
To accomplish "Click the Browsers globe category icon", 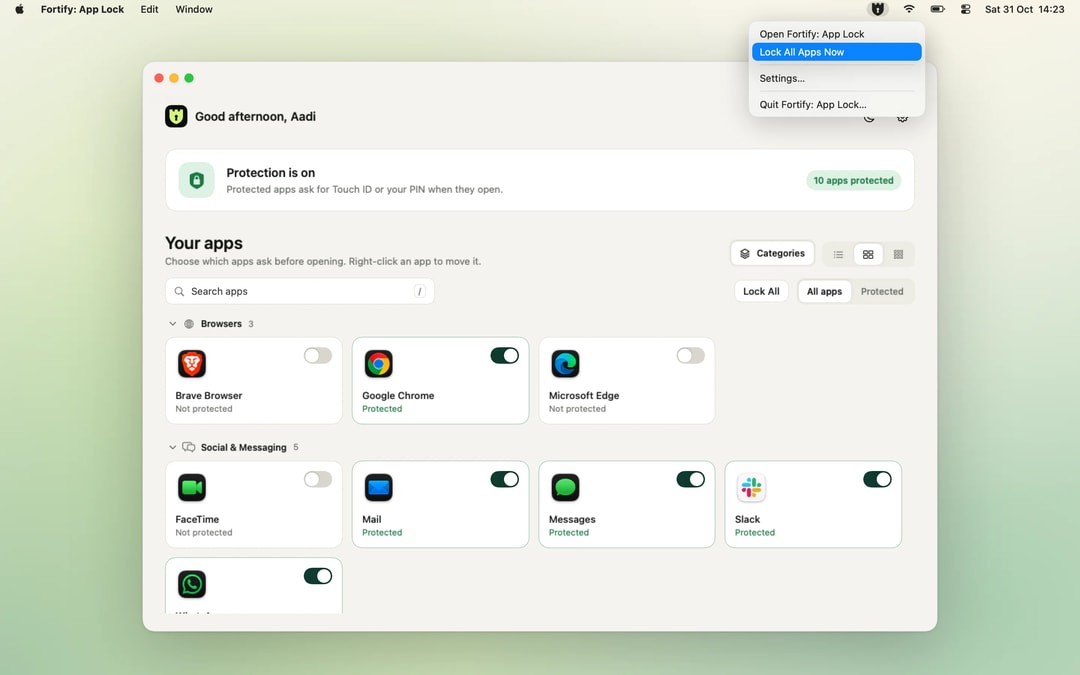I will point(189,324).
